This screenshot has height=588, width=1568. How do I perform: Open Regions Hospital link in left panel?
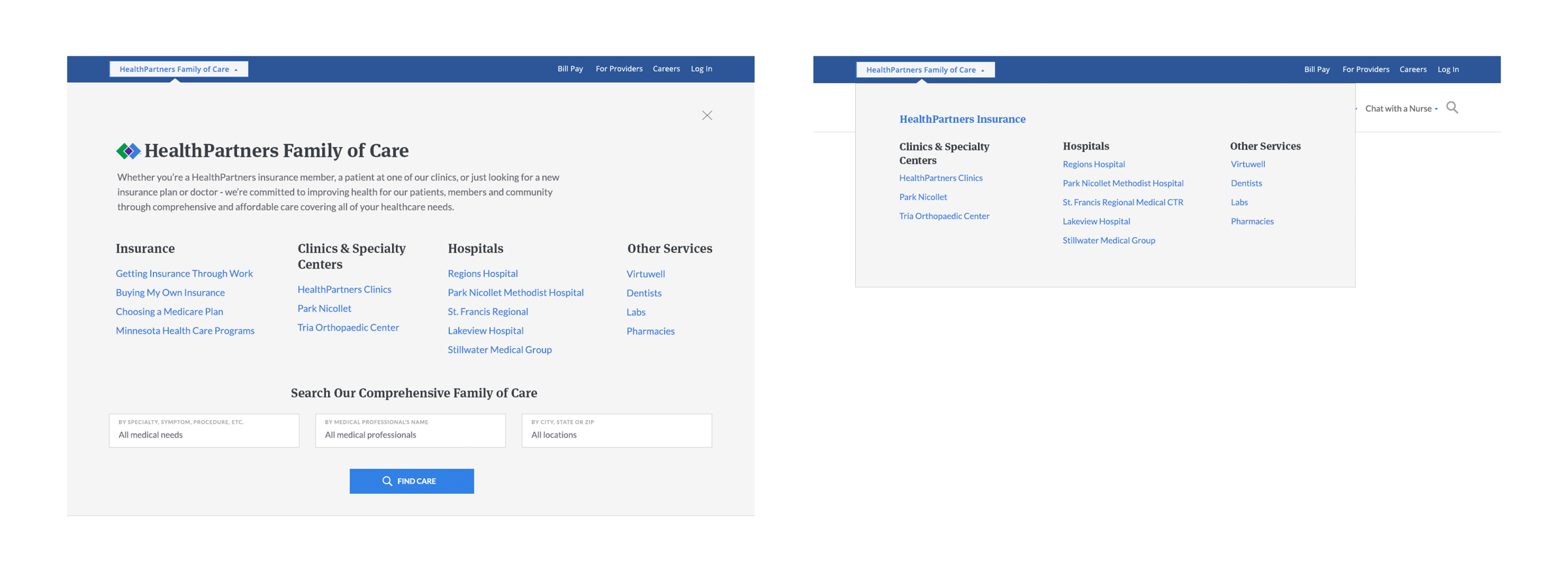click(483, 274)
